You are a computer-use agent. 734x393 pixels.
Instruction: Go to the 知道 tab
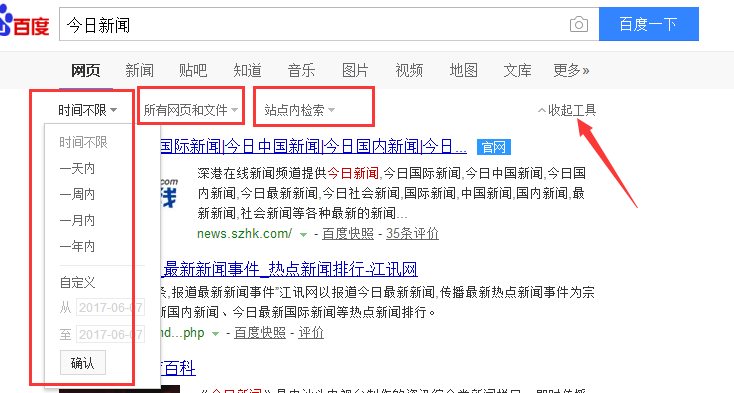tap(247, 71)
